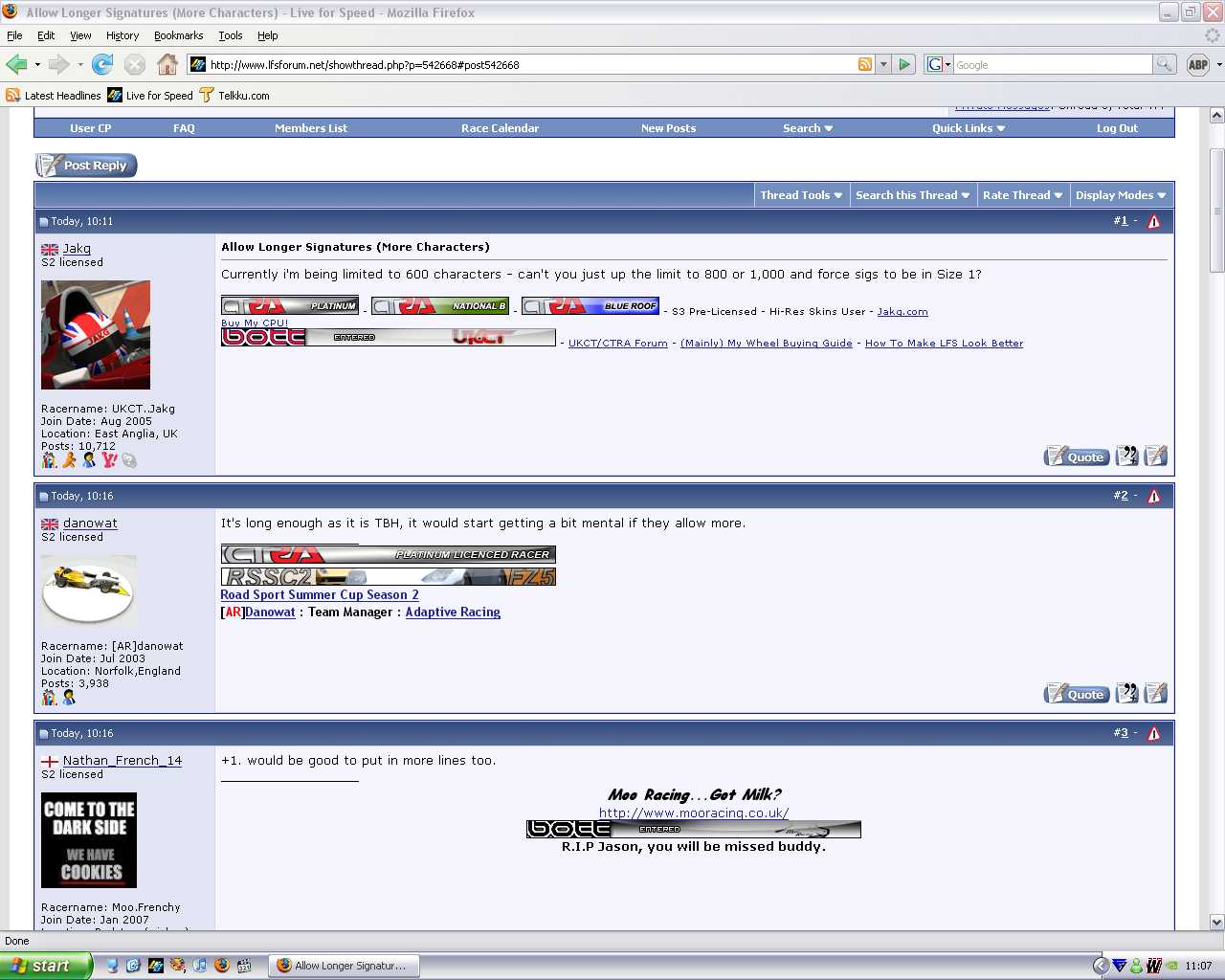Click the Firefox taskbar button Allow Longer Signatur…
The height and width of the screenshot is (980, 1225).
click(x=345, y=966)
